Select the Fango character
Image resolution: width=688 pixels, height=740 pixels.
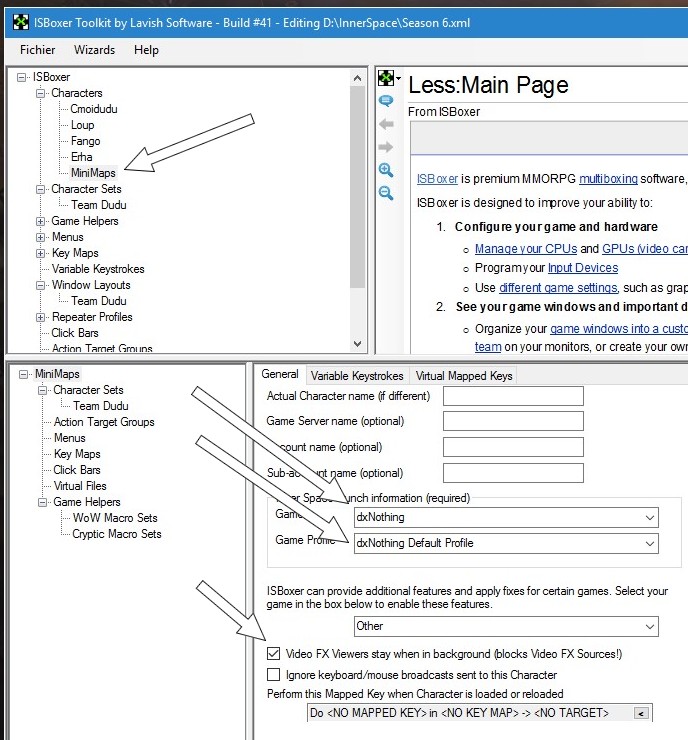(x=85, y=141)
